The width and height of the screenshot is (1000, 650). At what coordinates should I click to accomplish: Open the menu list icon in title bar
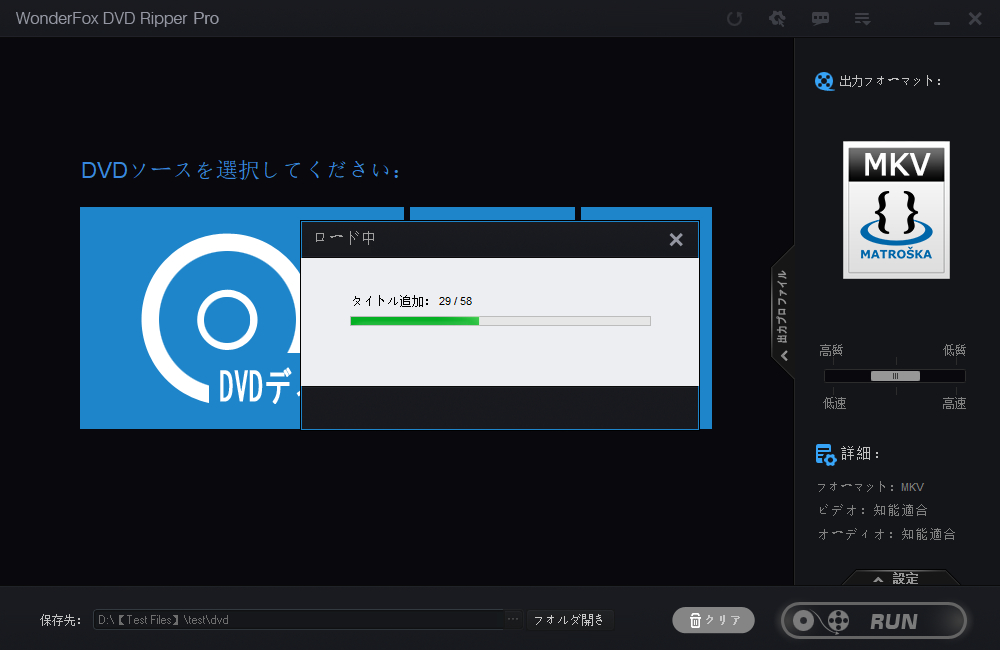[x=862, y=19]
